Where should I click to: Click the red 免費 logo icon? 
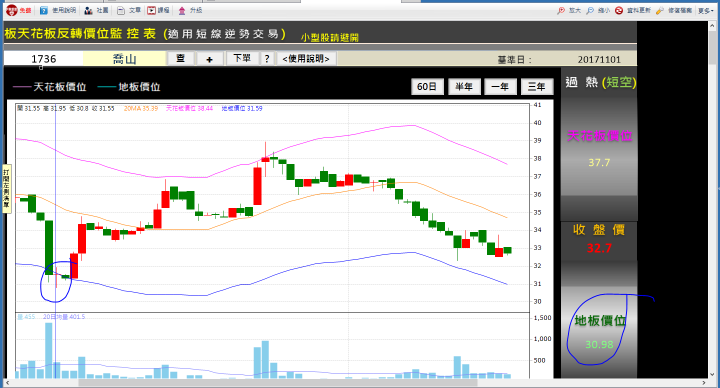click(12, 10)
